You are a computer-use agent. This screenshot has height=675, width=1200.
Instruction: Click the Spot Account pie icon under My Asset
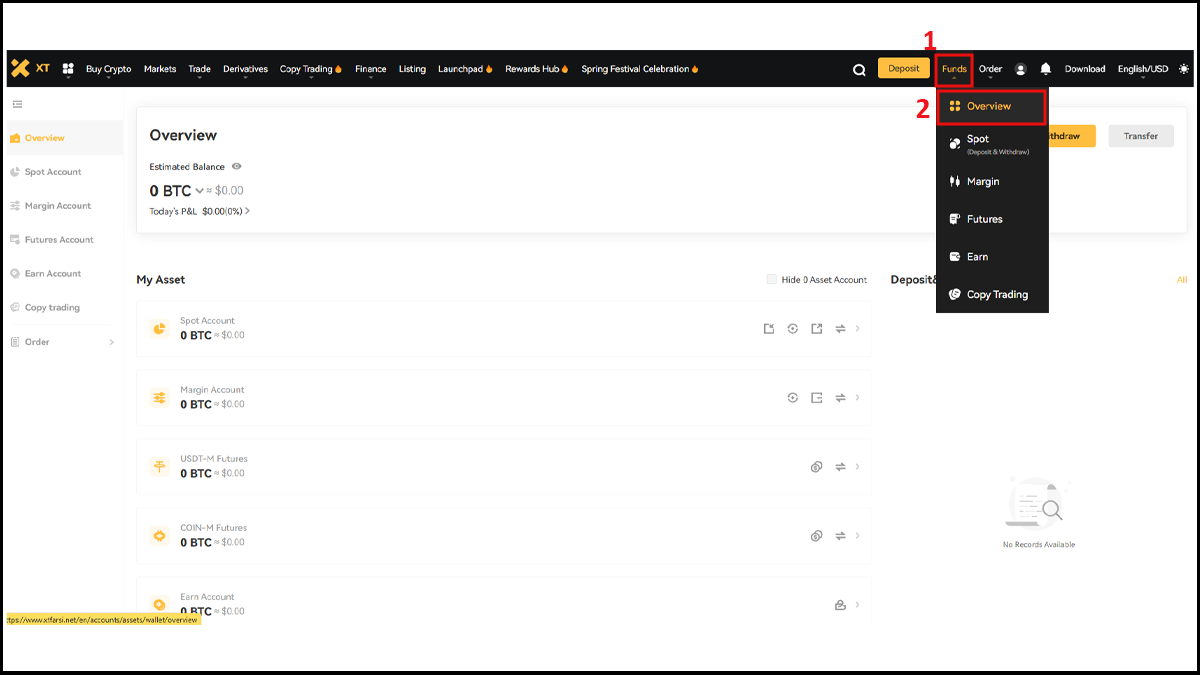click(x=159, y=328)
